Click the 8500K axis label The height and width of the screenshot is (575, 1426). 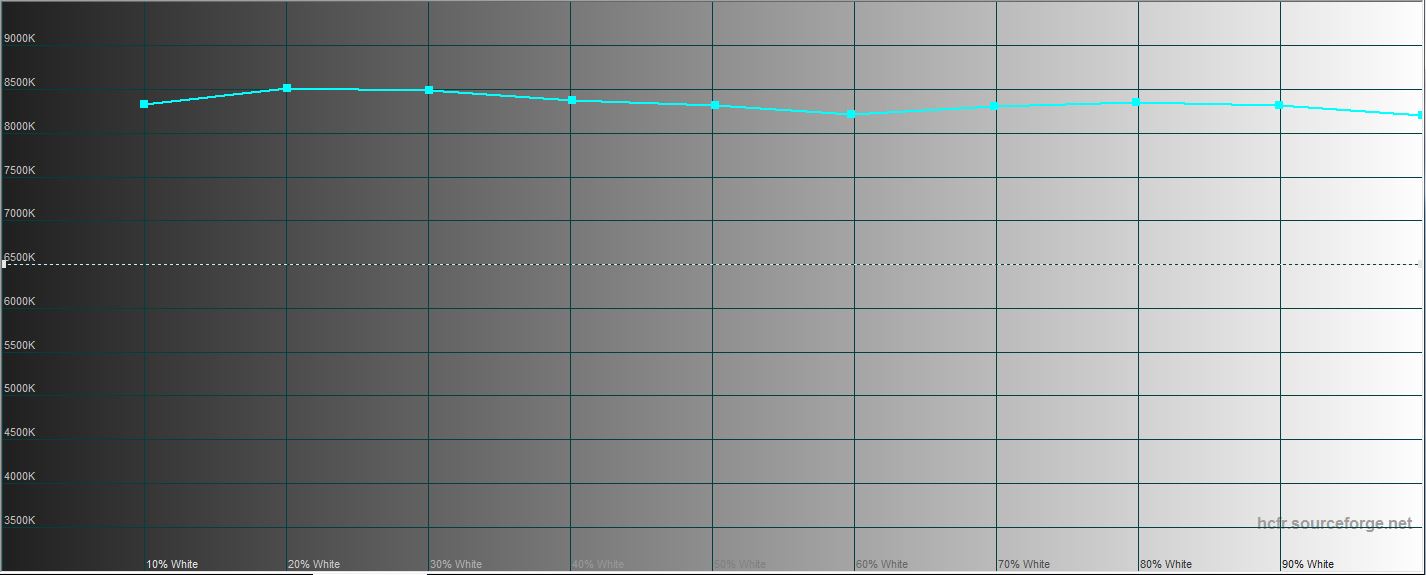click(x=20, y=83)
